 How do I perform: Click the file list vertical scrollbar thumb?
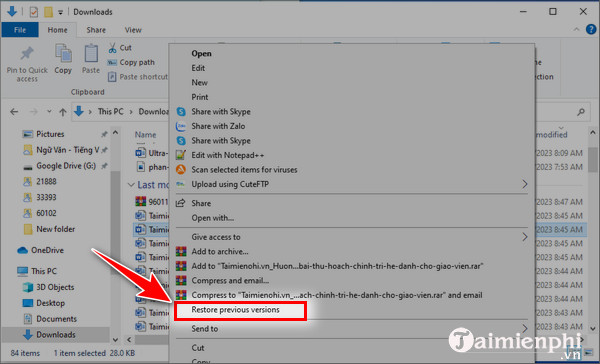pyautogui.click(x=592, y=159)
